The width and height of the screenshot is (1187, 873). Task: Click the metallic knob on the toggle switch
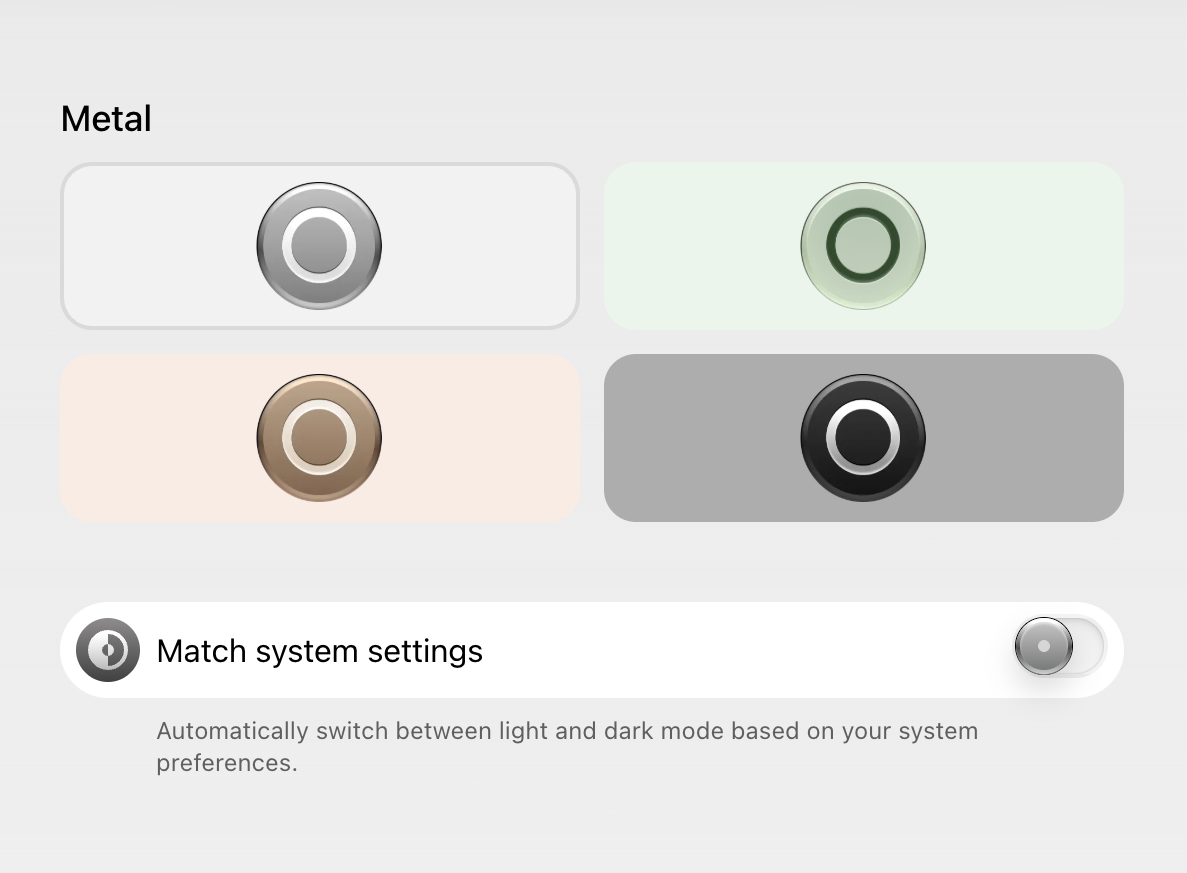pos(1043,648)
